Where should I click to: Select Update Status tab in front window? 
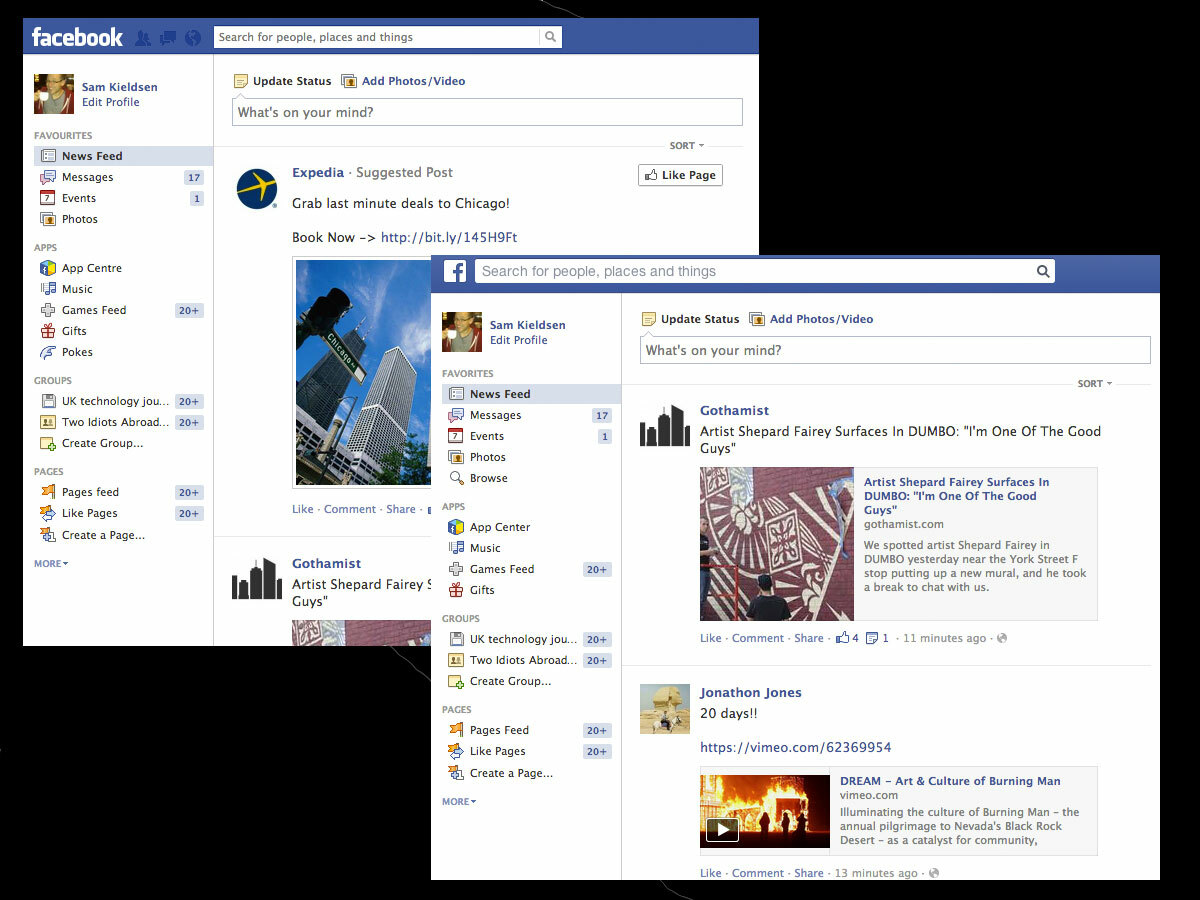click(690, 319)
